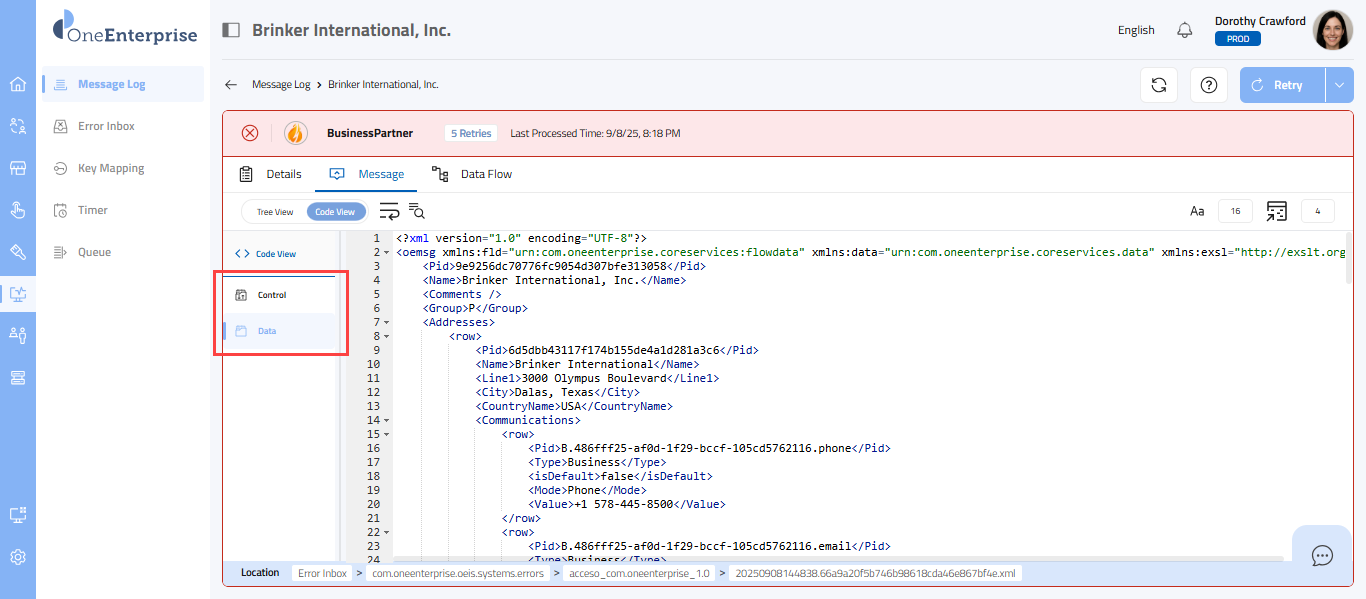Open the help question mark icon
The image size is (1366, 599).
pos(1208,85)
